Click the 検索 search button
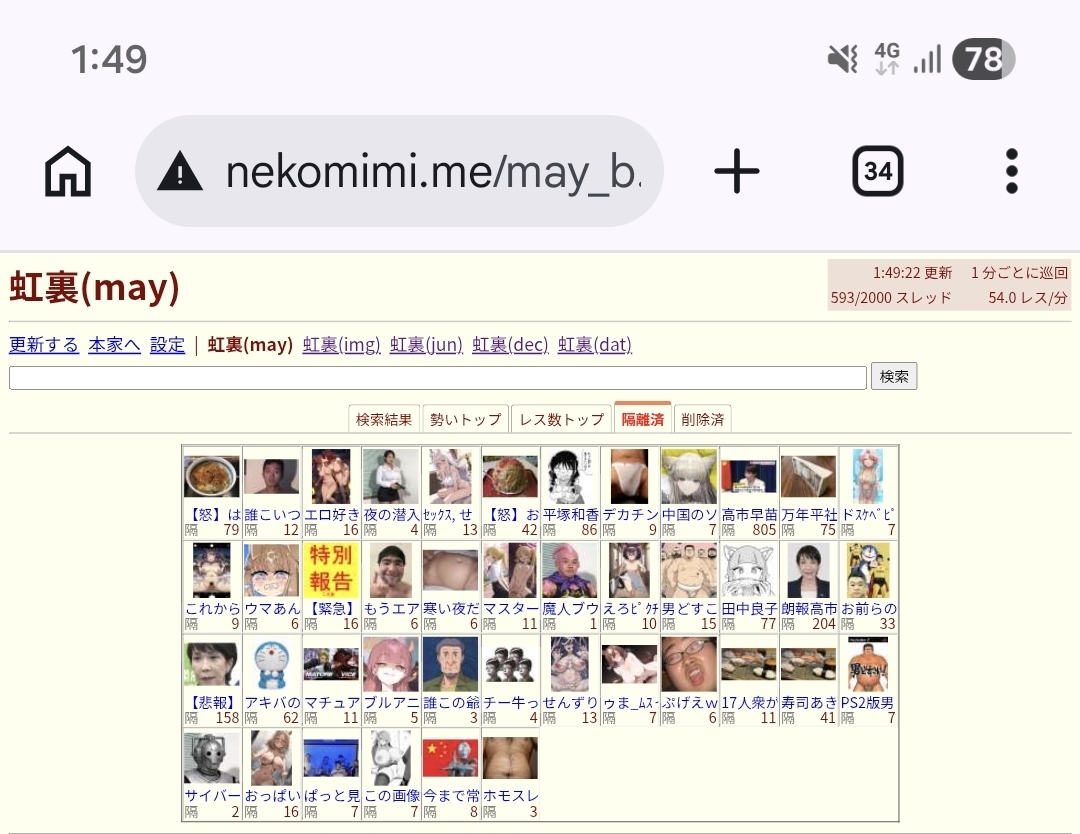1080x834 pixels. pyautogui.click(x=893, y=376)
